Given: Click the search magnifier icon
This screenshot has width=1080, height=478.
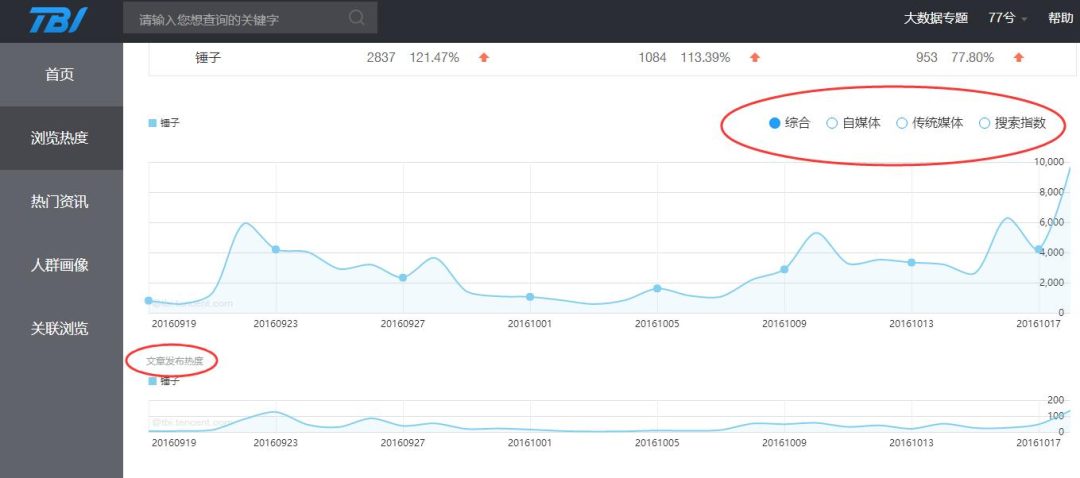Looking at the screenshot, I should point(357,18).
